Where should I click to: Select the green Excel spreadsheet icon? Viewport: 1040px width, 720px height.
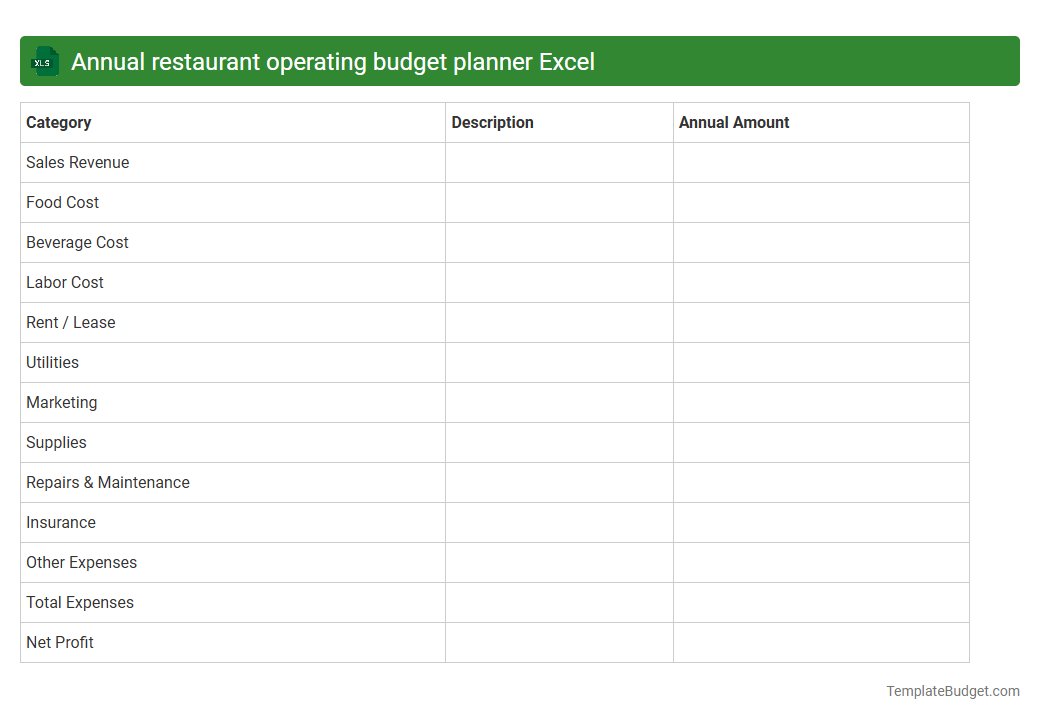pos(44,61)
